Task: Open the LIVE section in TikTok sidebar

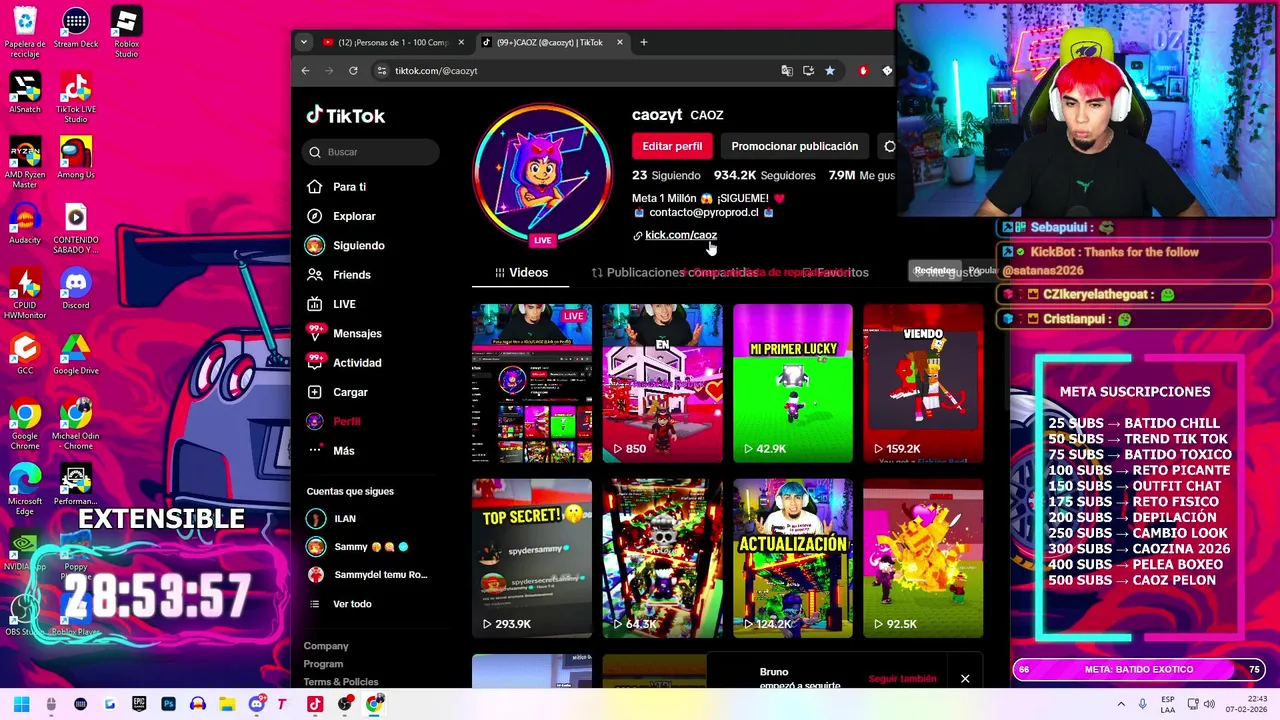Action: 332,304
